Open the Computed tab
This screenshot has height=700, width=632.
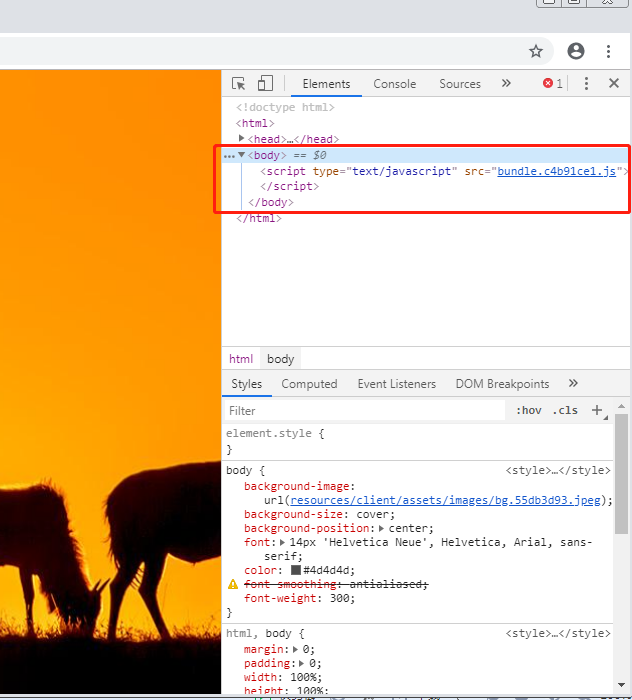309,384
